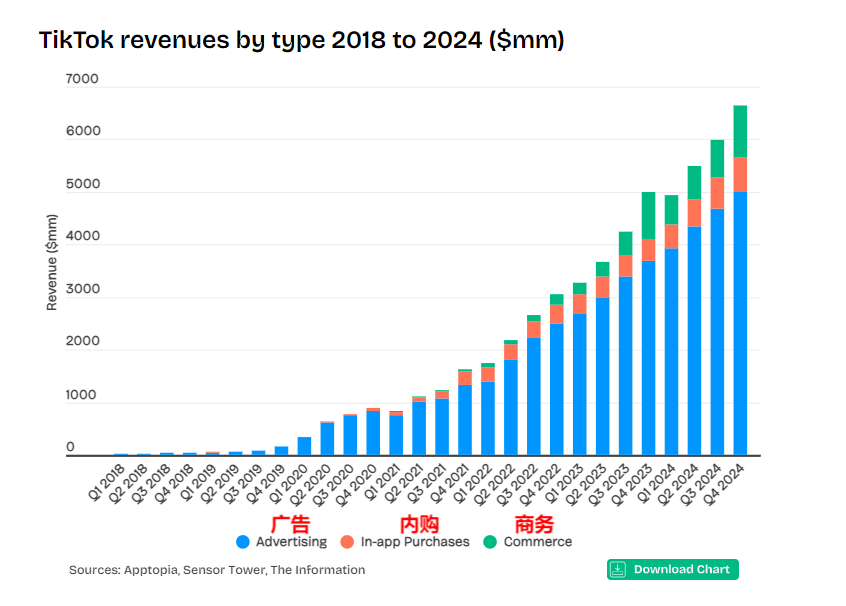Image resolution: width=846 pixels, height=606 pixels.
Task: Click the Q4 2019 x-axis label
Action: (266, 484)
